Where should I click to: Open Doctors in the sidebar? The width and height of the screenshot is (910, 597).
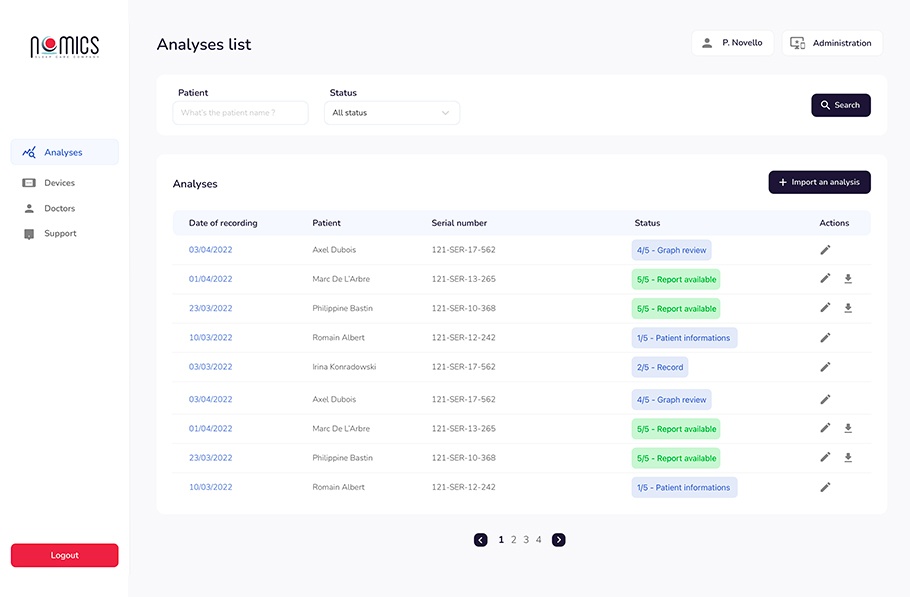tap(59, 208)
